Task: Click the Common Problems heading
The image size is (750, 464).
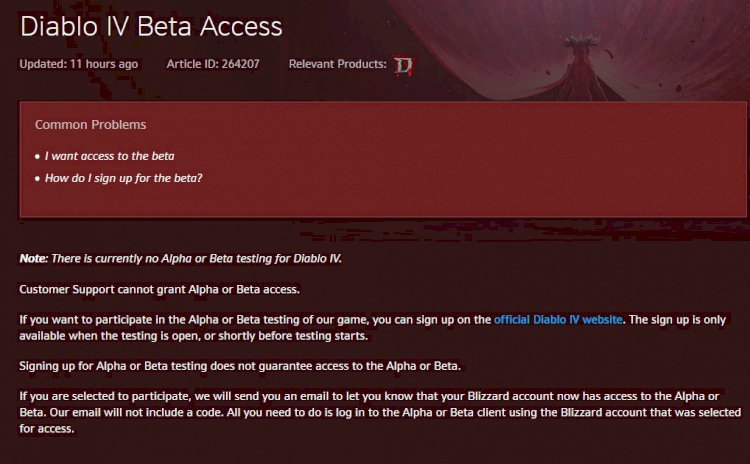Action: [90, 125]
